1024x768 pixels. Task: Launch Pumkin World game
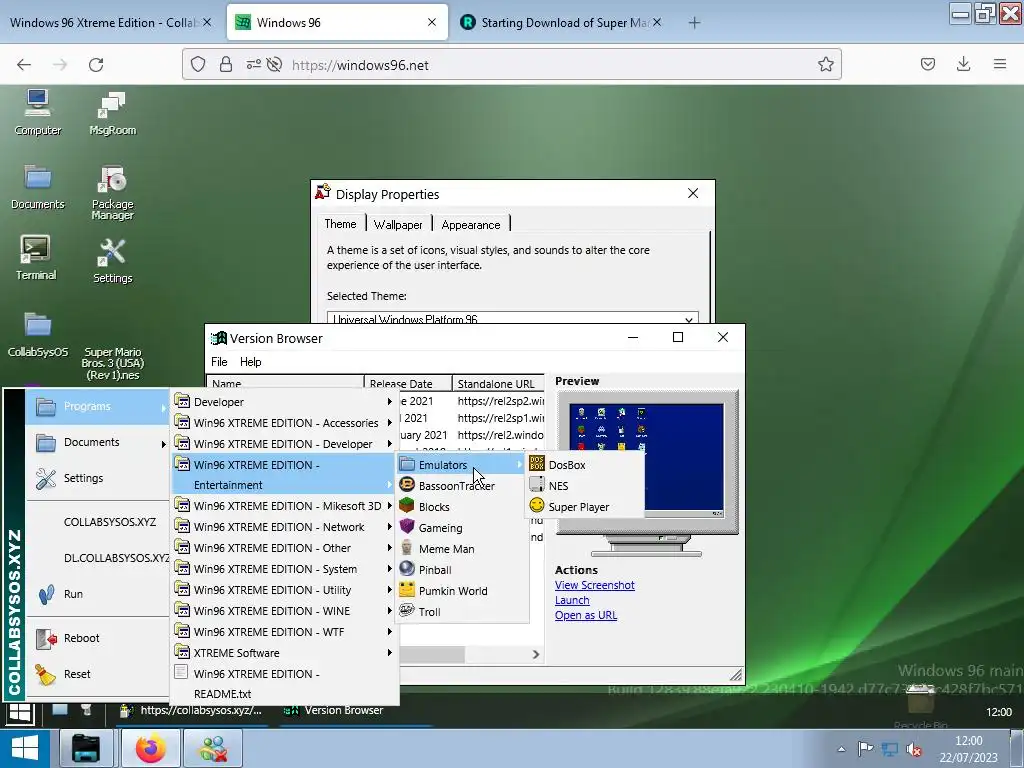pos(462,590)
